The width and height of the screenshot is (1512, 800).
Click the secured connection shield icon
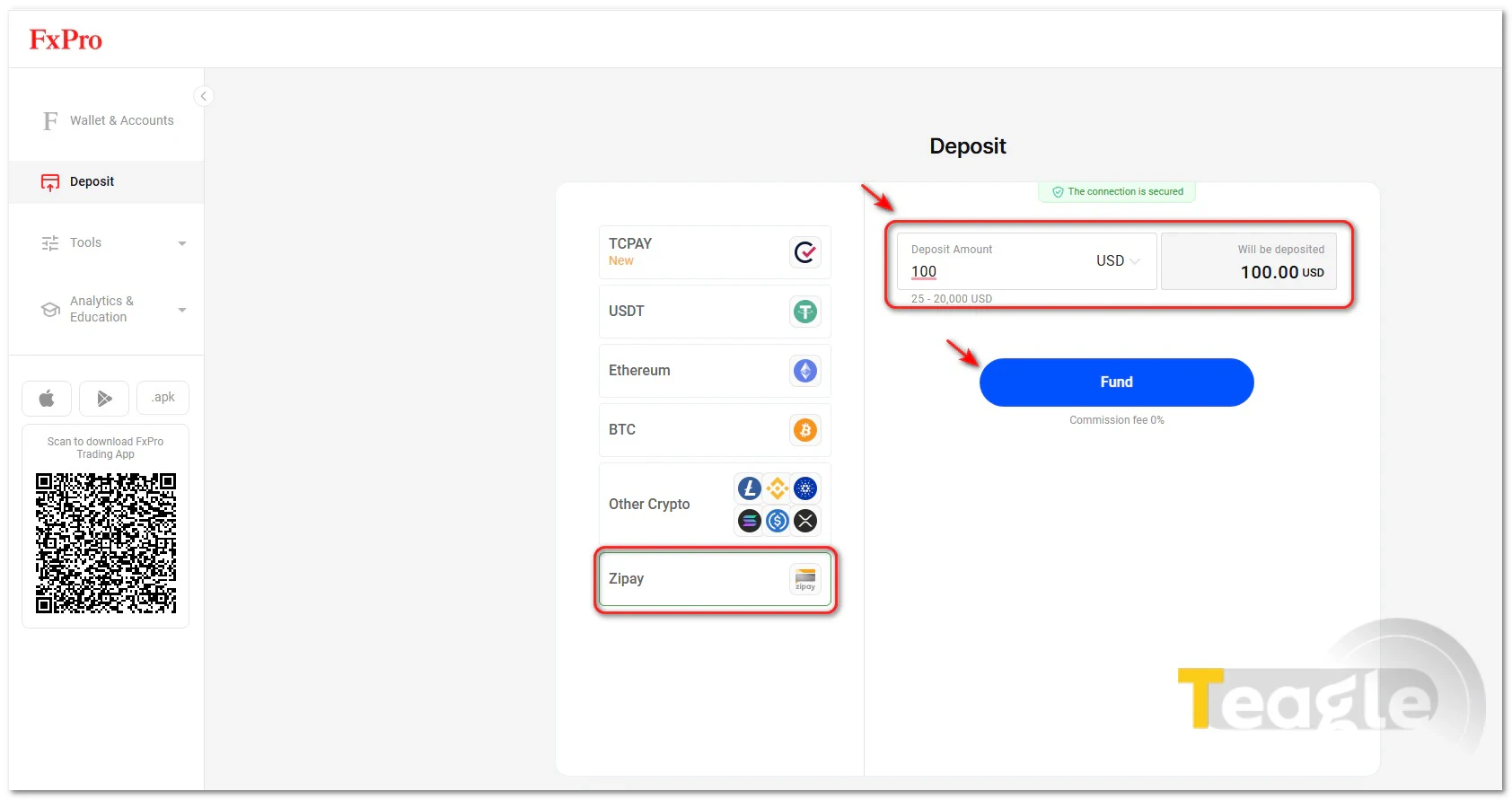click(x=1058, y=192)
